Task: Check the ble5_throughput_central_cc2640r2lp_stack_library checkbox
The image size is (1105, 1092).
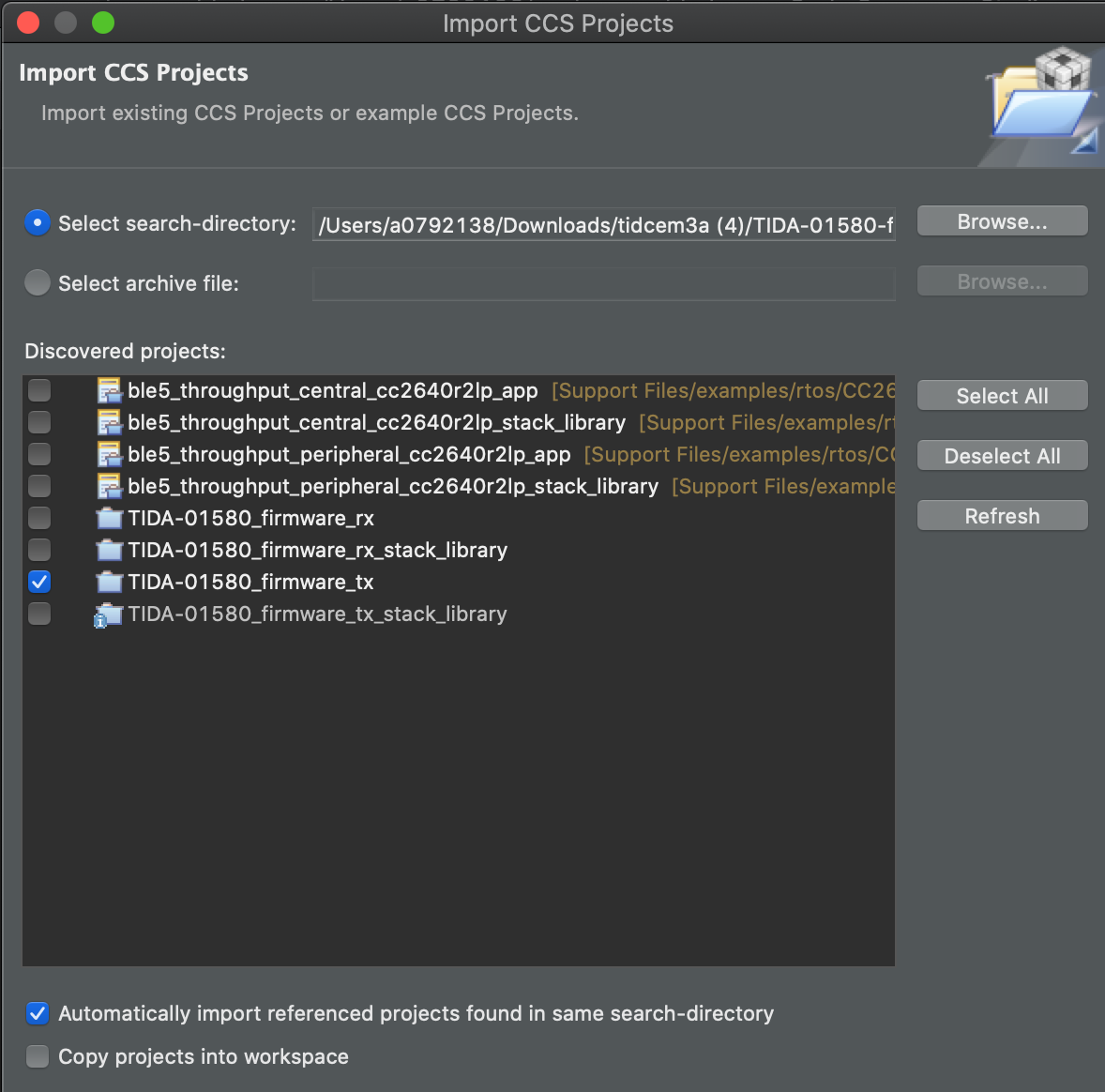Action: click(39, 421)
